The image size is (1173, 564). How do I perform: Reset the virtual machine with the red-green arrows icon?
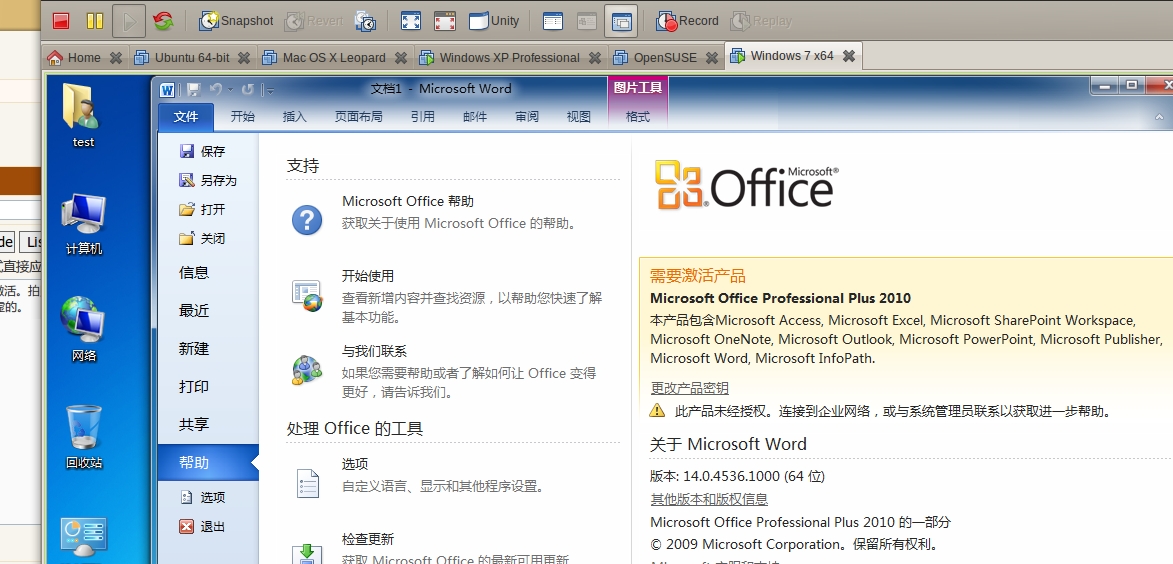[x=162, y=21]
